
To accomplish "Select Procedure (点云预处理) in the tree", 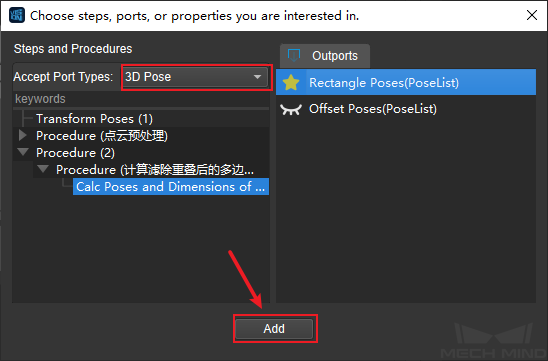I will click(102, 136).
